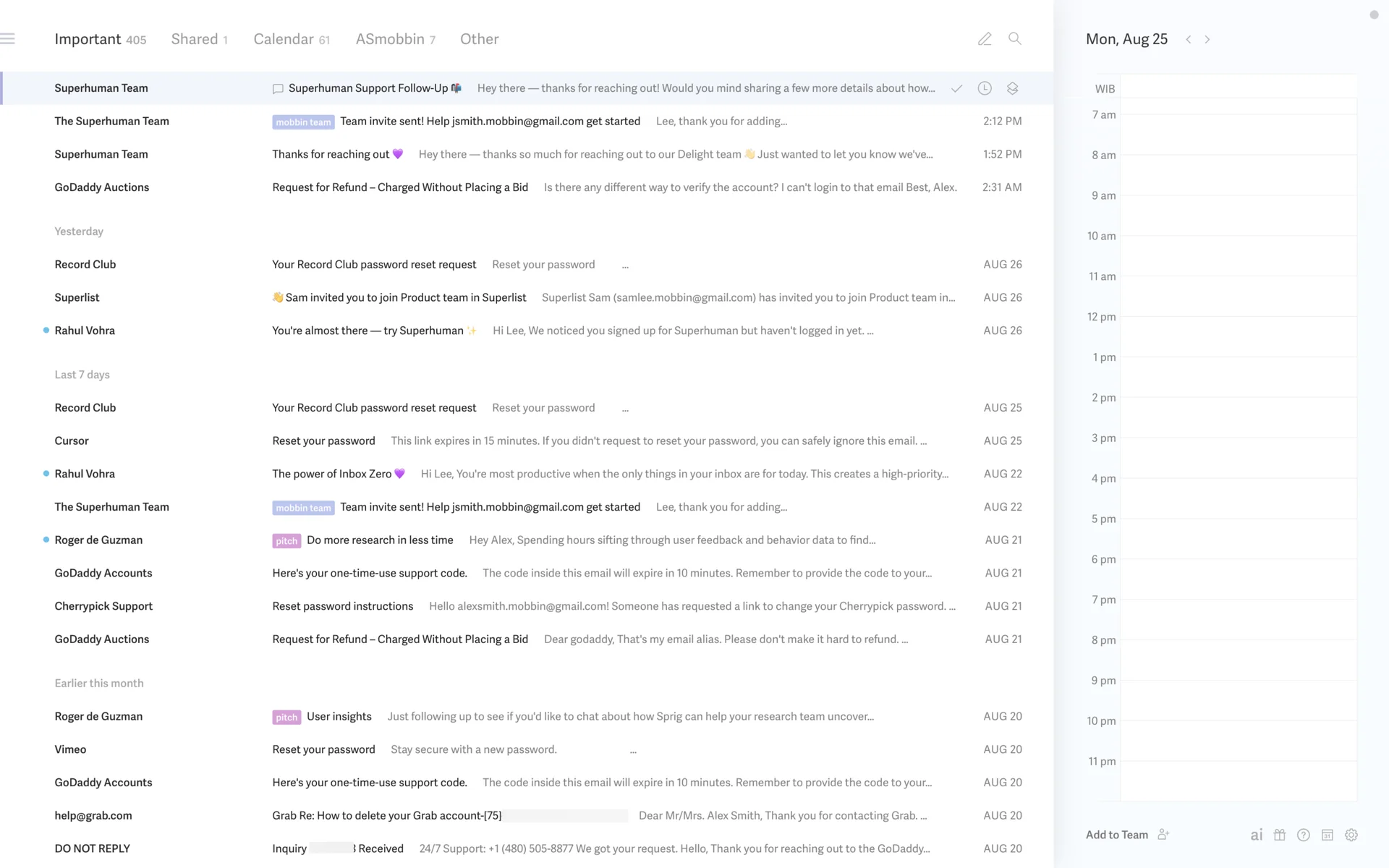Click the gift referral icon
Screen dimensions: 1389x868
click(1280, 835)
